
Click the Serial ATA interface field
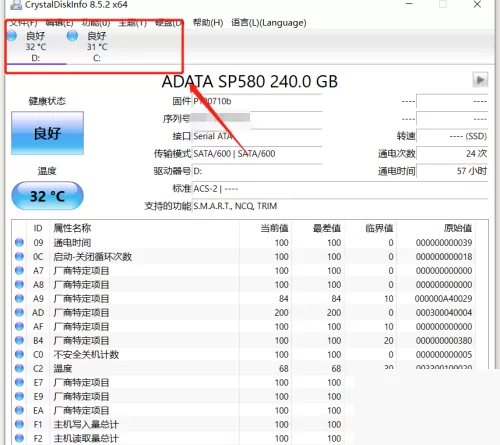(257, 136)
